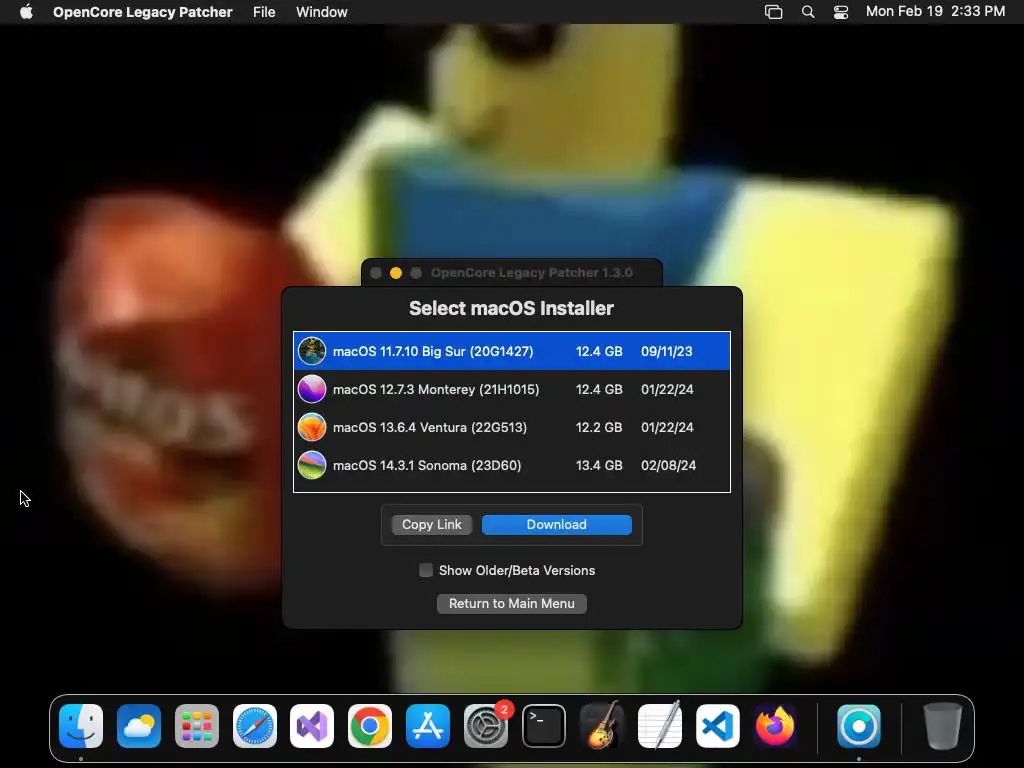Screen dimensions: 1024x768
Task: Open the Trash in the Dock
Action: 942,726
